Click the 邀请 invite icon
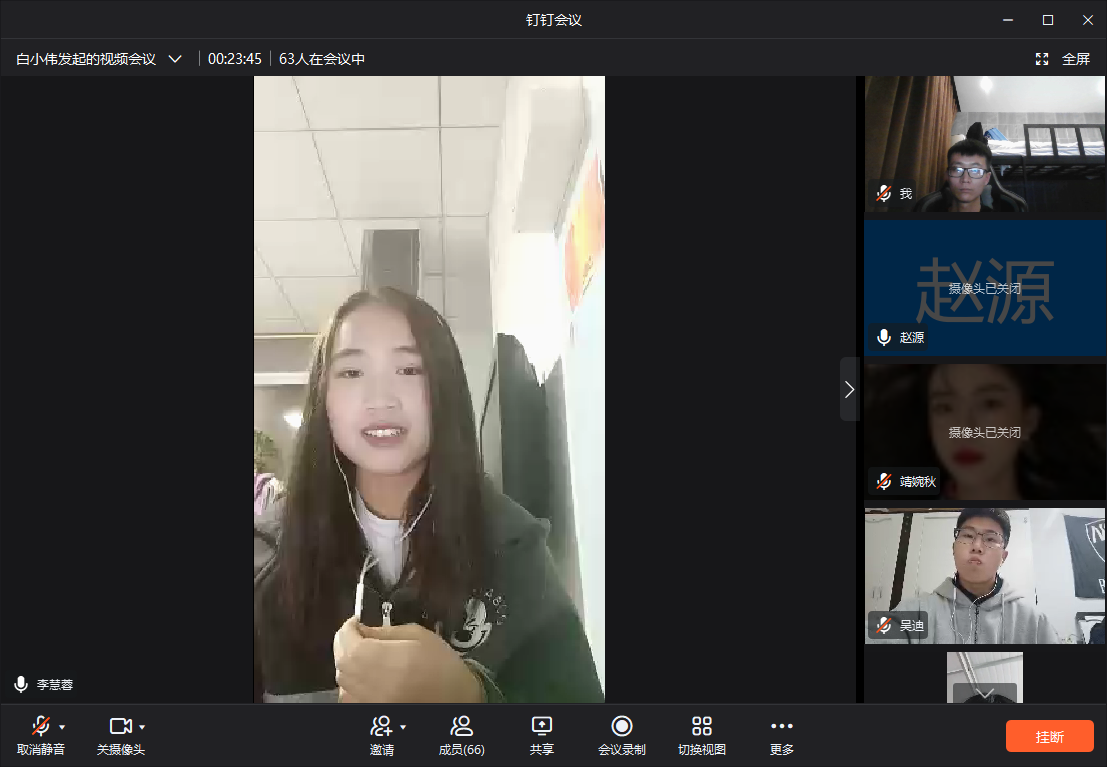Screen dimensions: 1107x767 click(x=381, y=726)
